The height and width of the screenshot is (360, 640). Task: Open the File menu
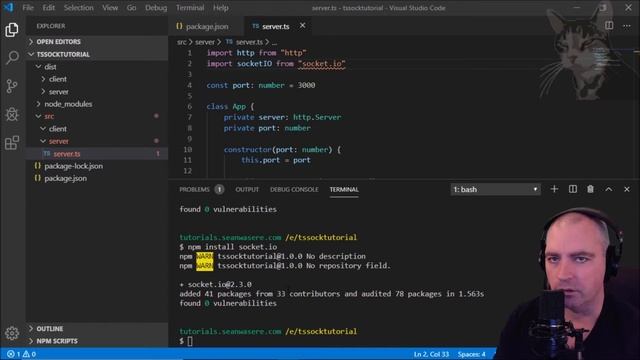(28, 8)
